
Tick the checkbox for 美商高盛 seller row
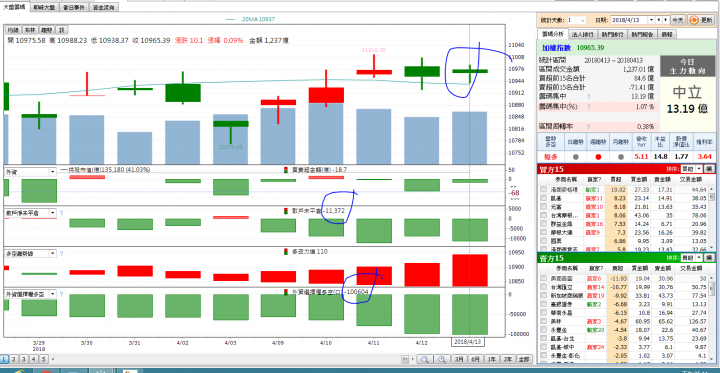(x=543, y=278)
